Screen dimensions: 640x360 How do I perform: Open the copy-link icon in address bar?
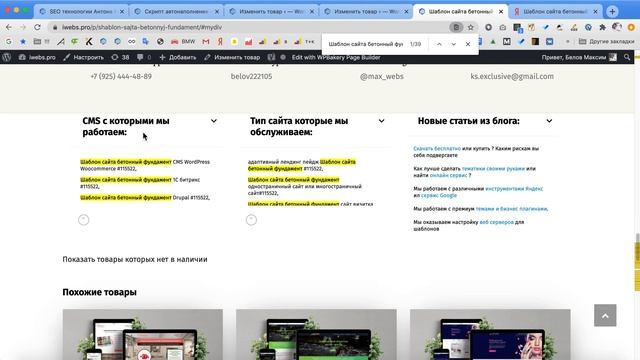[x=456, y=27]
